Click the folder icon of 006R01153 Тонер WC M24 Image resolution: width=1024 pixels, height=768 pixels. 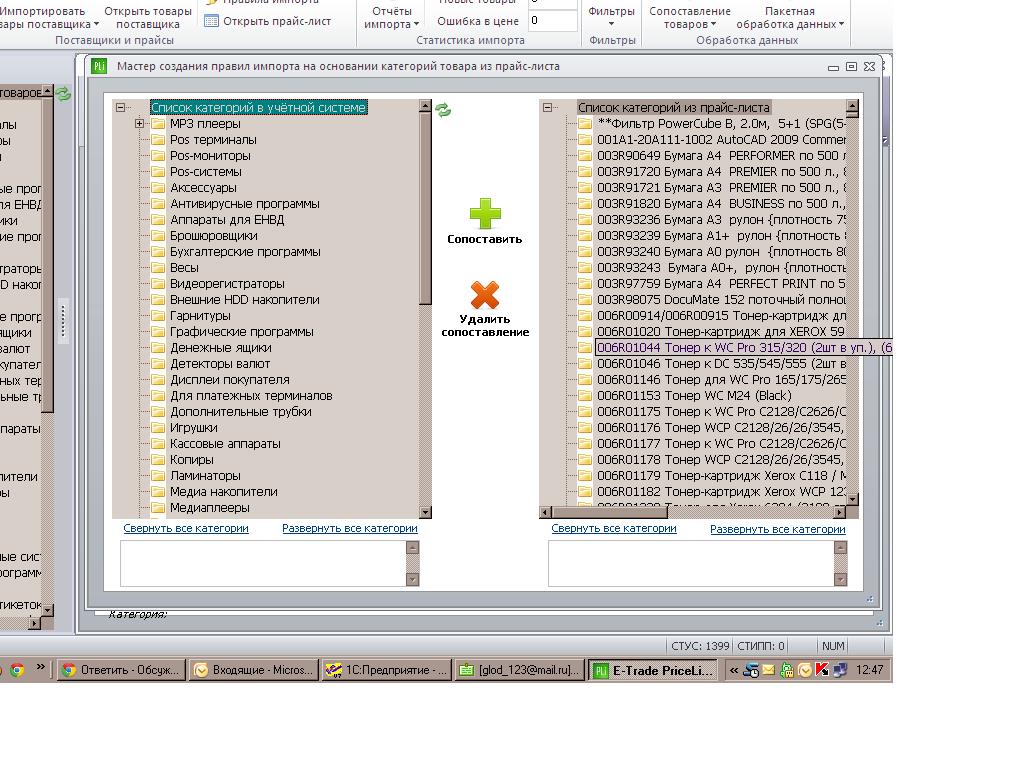click(x=585, y=396)
